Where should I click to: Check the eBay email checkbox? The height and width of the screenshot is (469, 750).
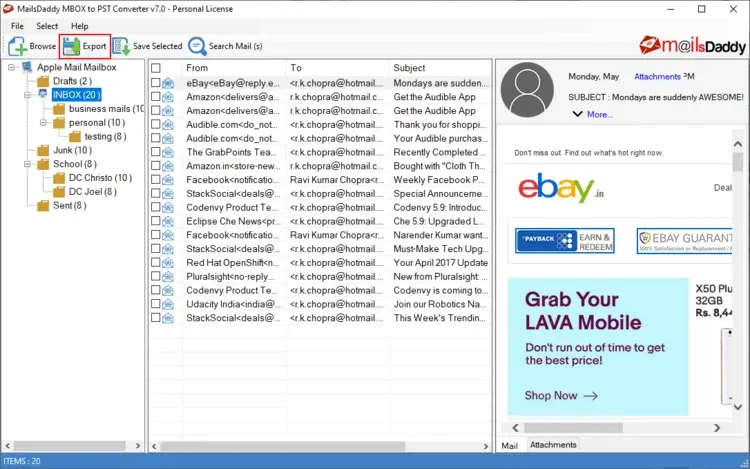point(155,83)
